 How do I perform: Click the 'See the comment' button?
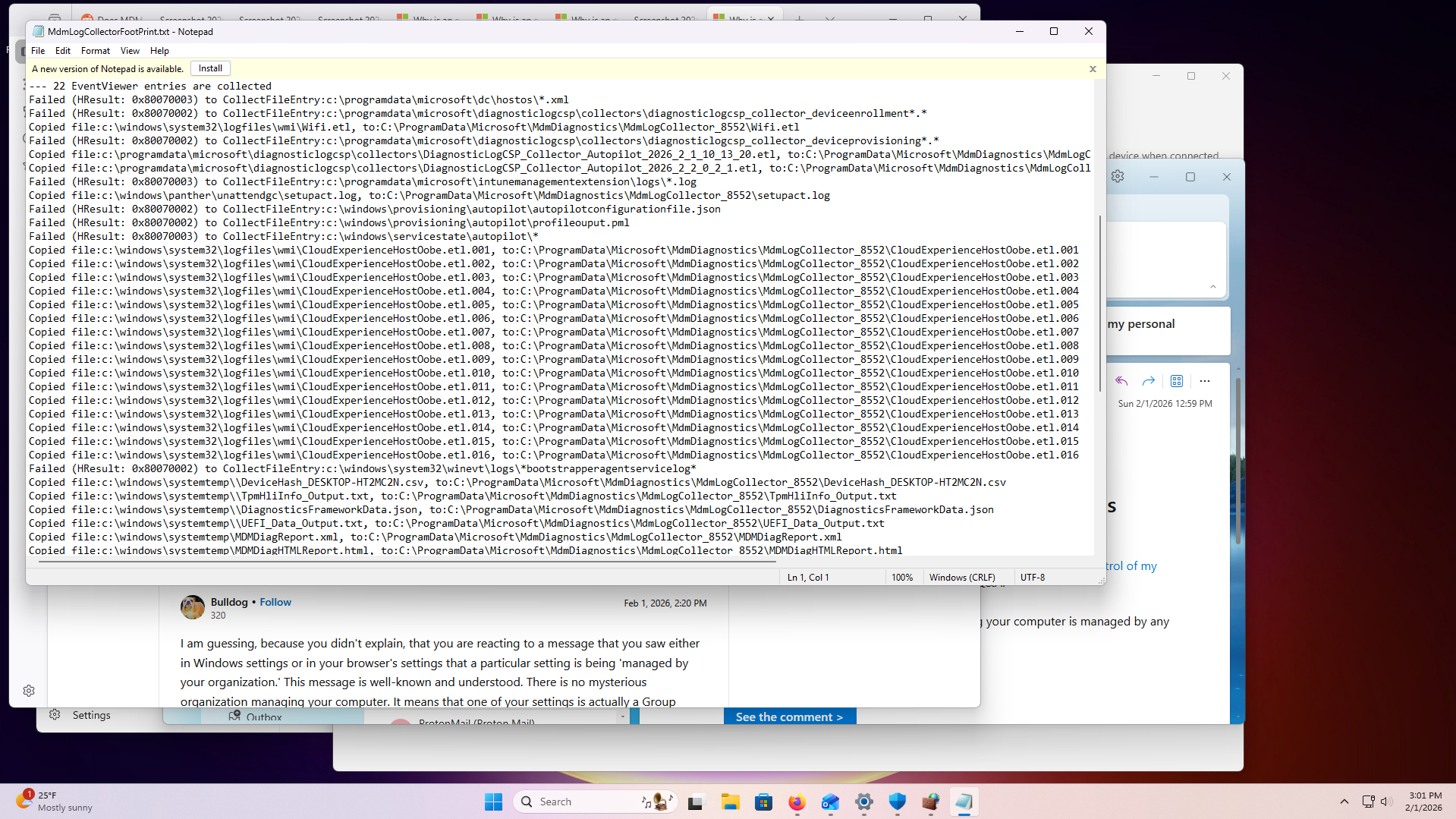click(790, 717)
